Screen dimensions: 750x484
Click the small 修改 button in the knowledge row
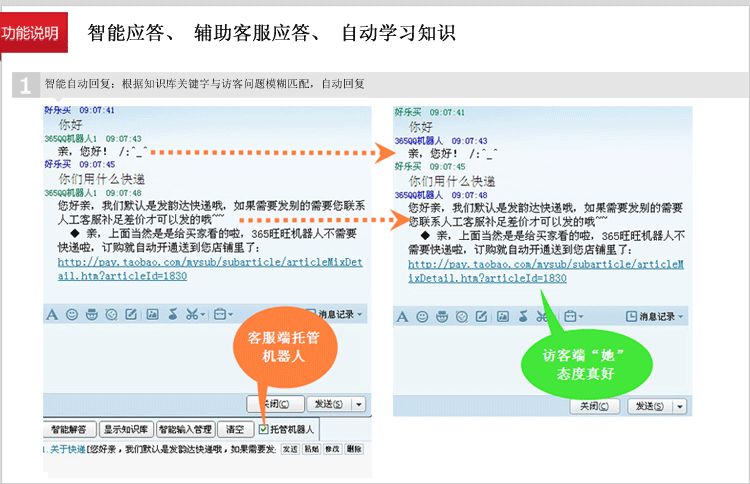point(332,449)
